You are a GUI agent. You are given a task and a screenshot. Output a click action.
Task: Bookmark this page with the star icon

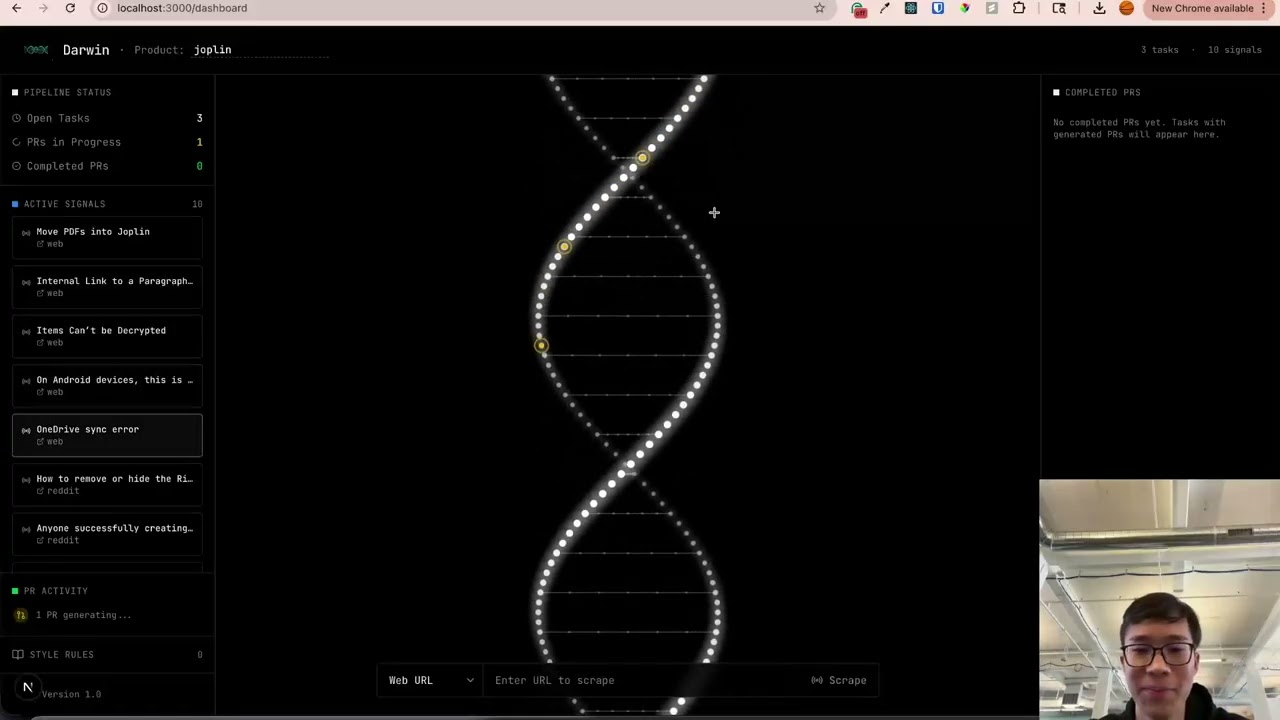pos(819,8)
